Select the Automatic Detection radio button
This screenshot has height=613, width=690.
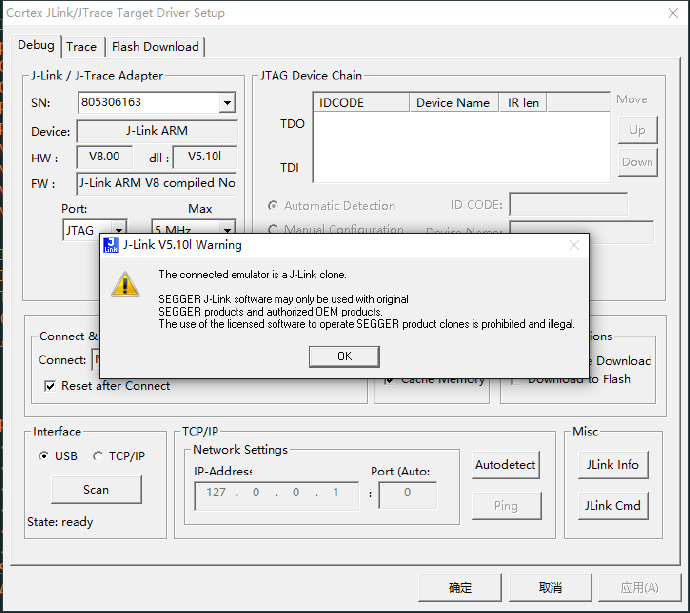pos(273,206)
